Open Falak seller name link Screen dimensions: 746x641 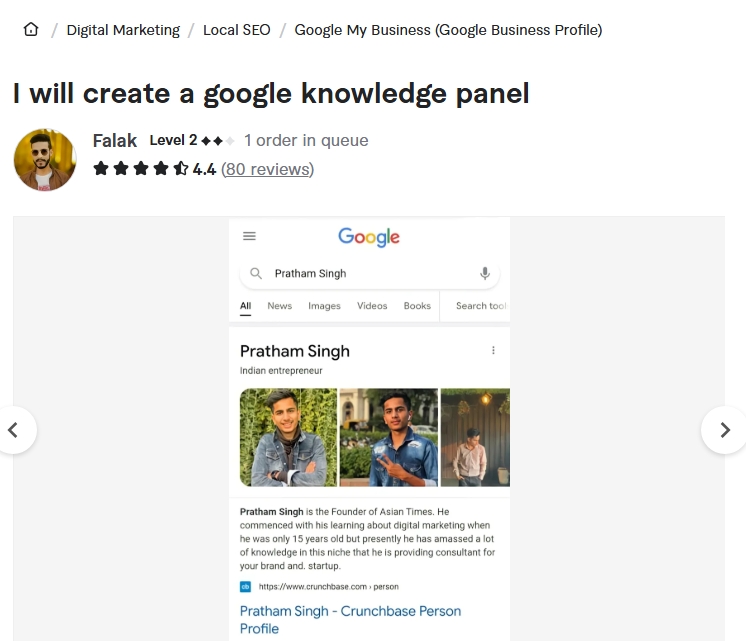coord(115,141)
